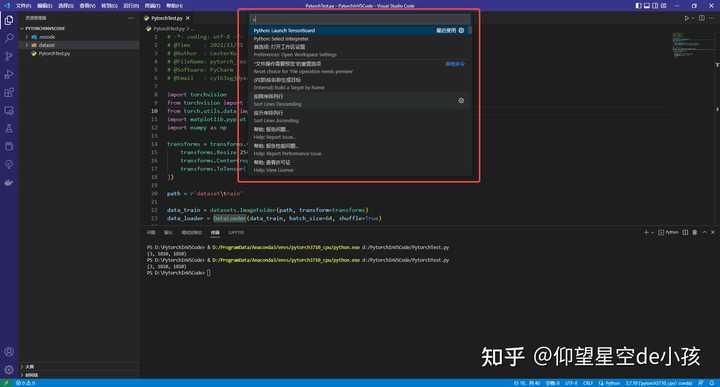This screenshot has width=720, height=387.
Task: Select Sort Lines Ascending command
Action: click(x=360, y=117)
